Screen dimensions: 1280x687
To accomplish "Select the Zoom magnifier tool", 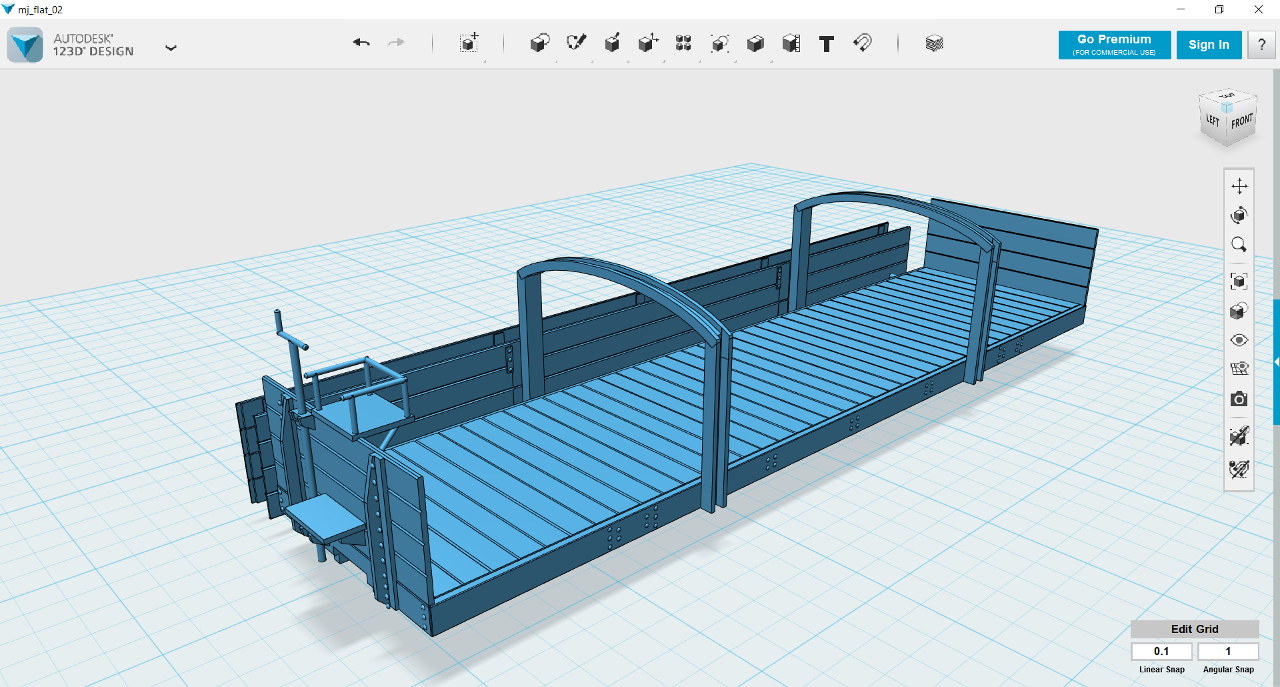I will [x=1239, y=244].
